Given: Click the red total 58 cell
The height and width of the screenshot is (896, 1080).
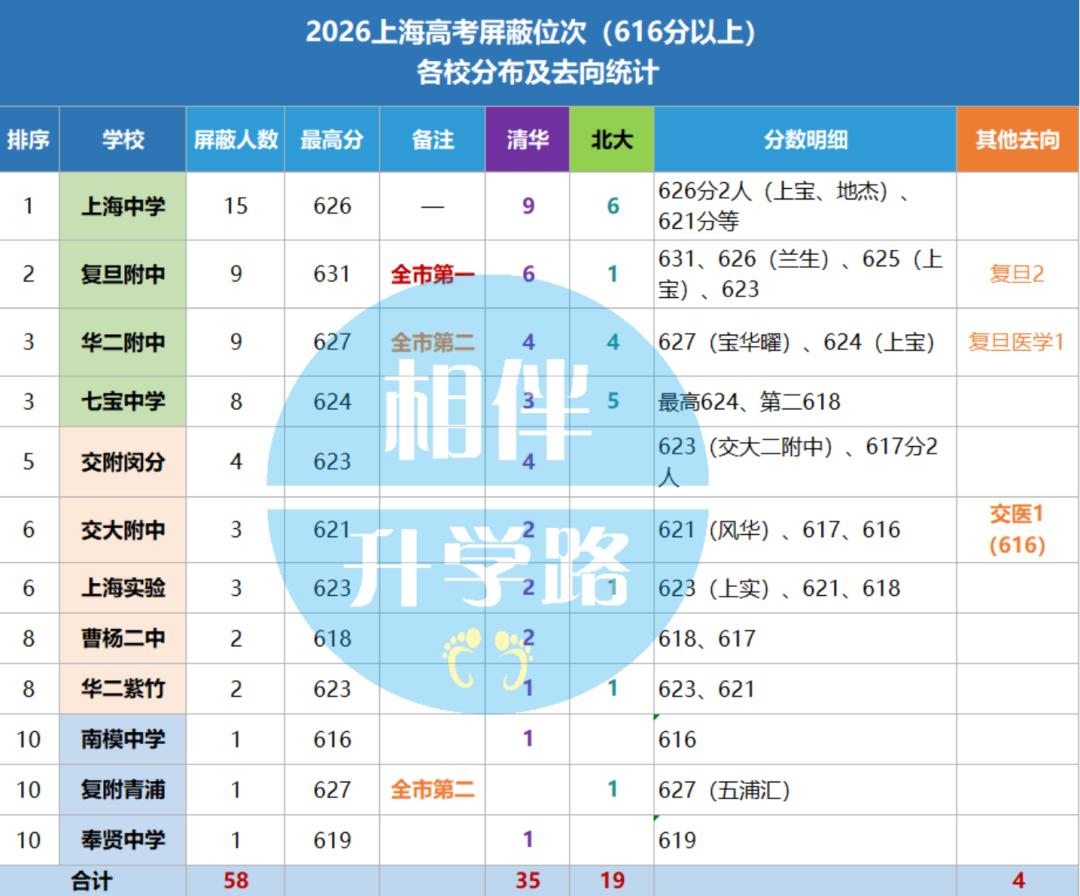Looking at the screenshot, I should (x=236, y=881).
